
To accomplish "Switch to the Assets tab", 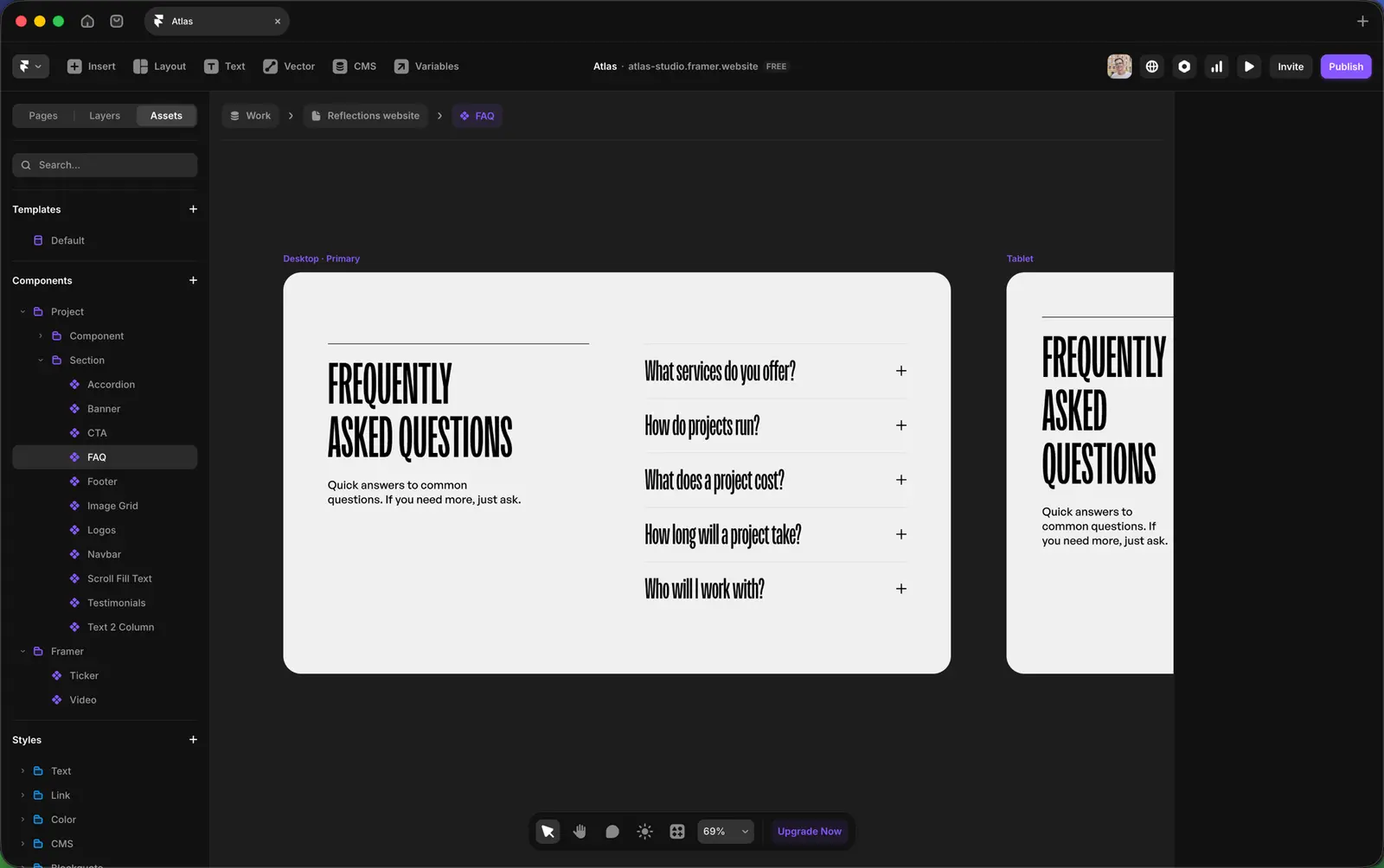I will click(x=166, y=116).
